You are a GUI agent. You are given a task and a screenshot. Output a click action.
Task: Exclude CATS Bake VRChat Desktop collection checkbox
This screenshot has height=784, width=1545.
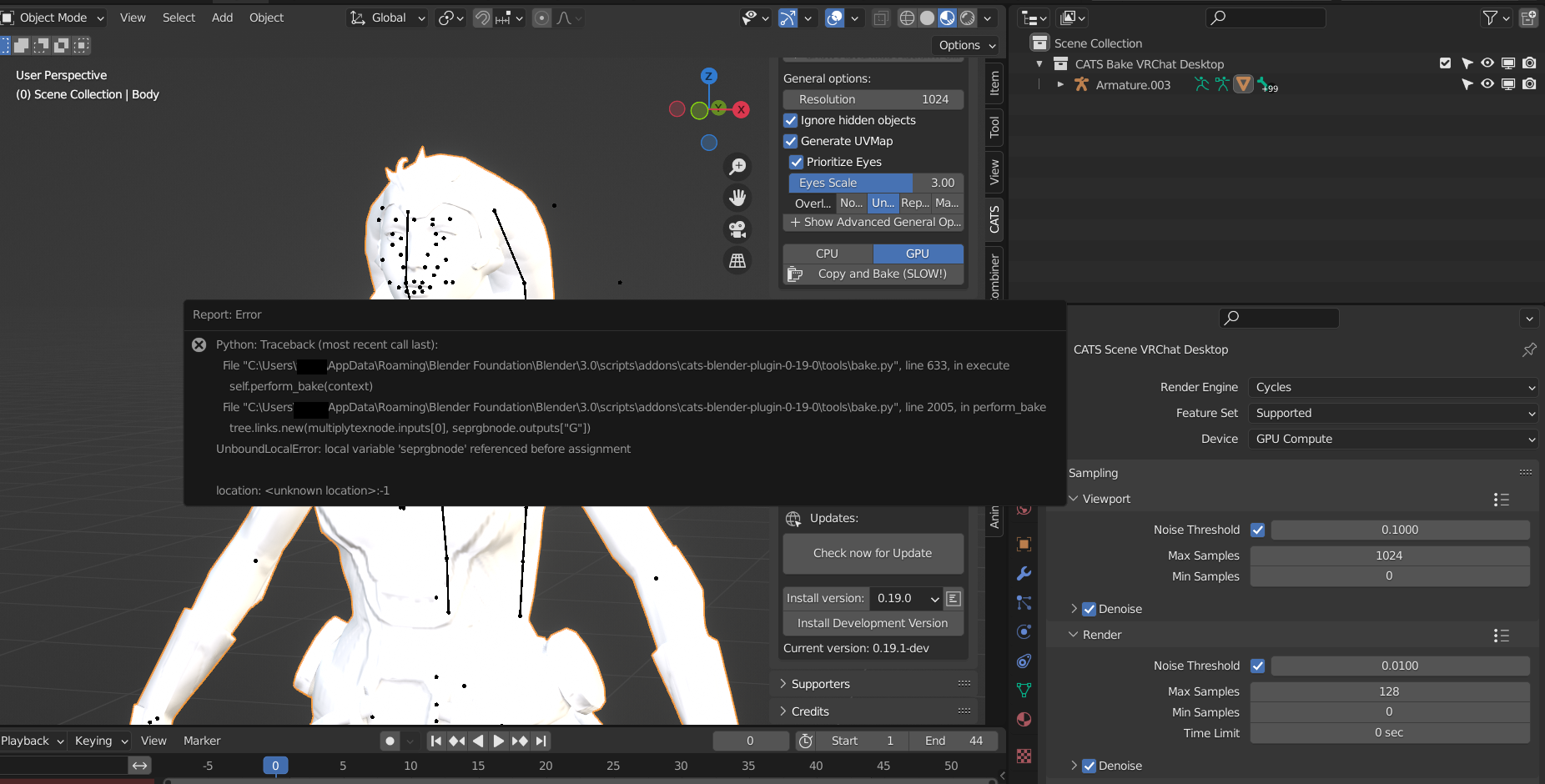point(1446,63)
